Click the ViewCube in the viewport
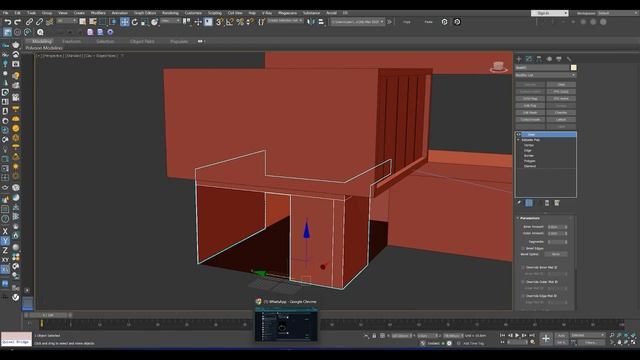640x360 pixels. tap(498, 67)
